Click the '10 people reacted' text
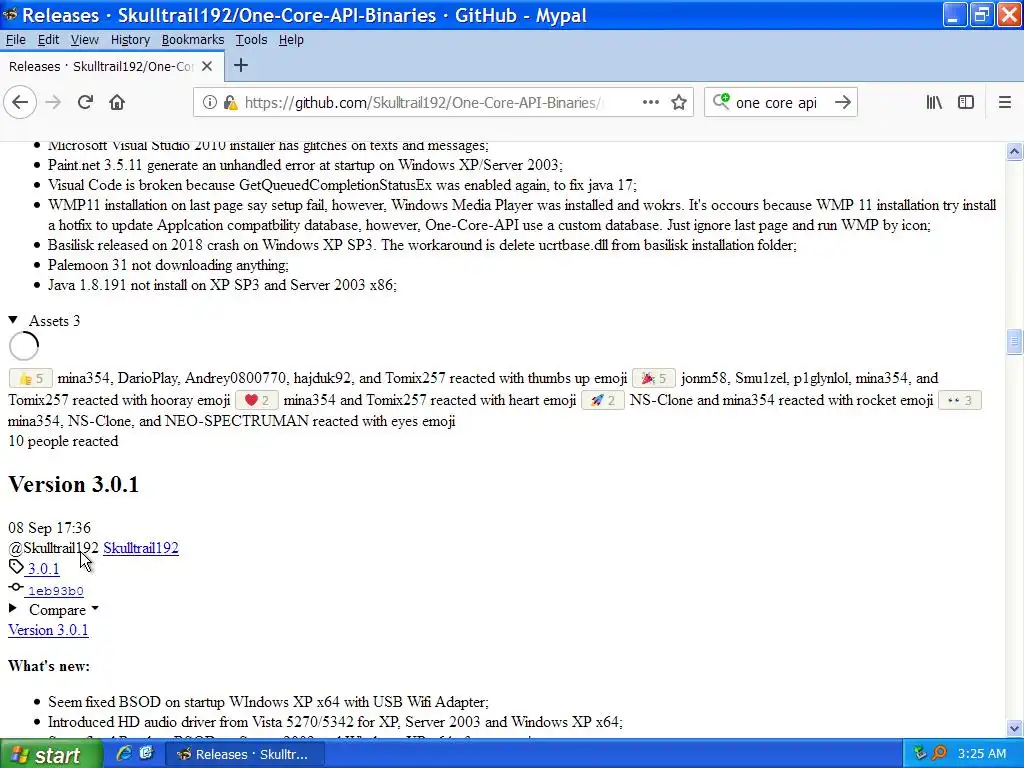The image size is (1024, 768). (63, 441)
